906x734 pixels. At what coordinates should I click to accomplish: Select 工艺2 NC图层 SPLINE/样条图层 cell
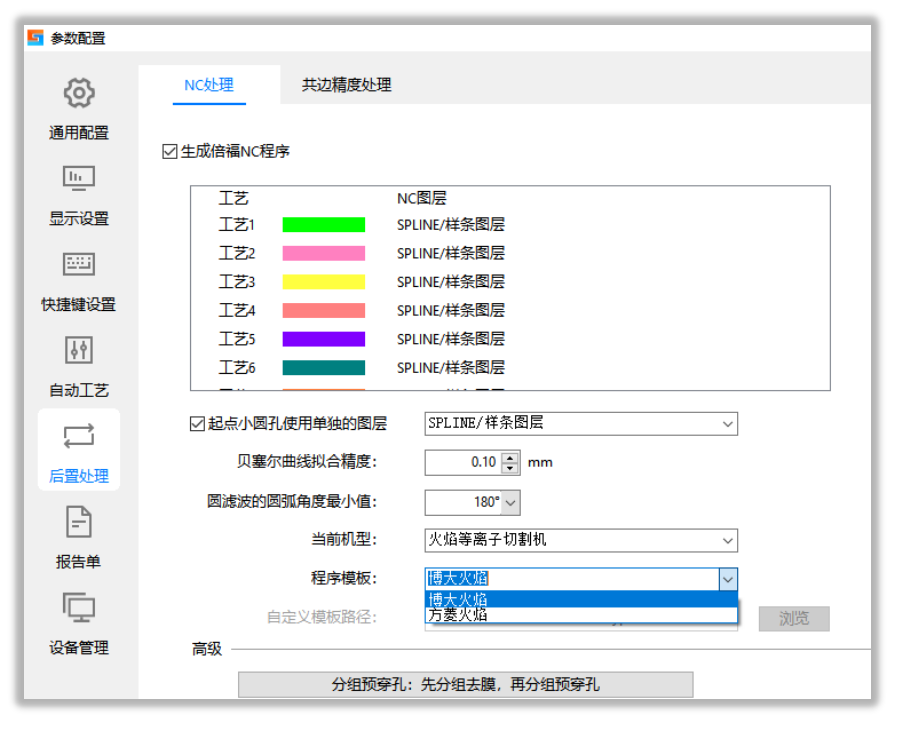click(451, 253)
